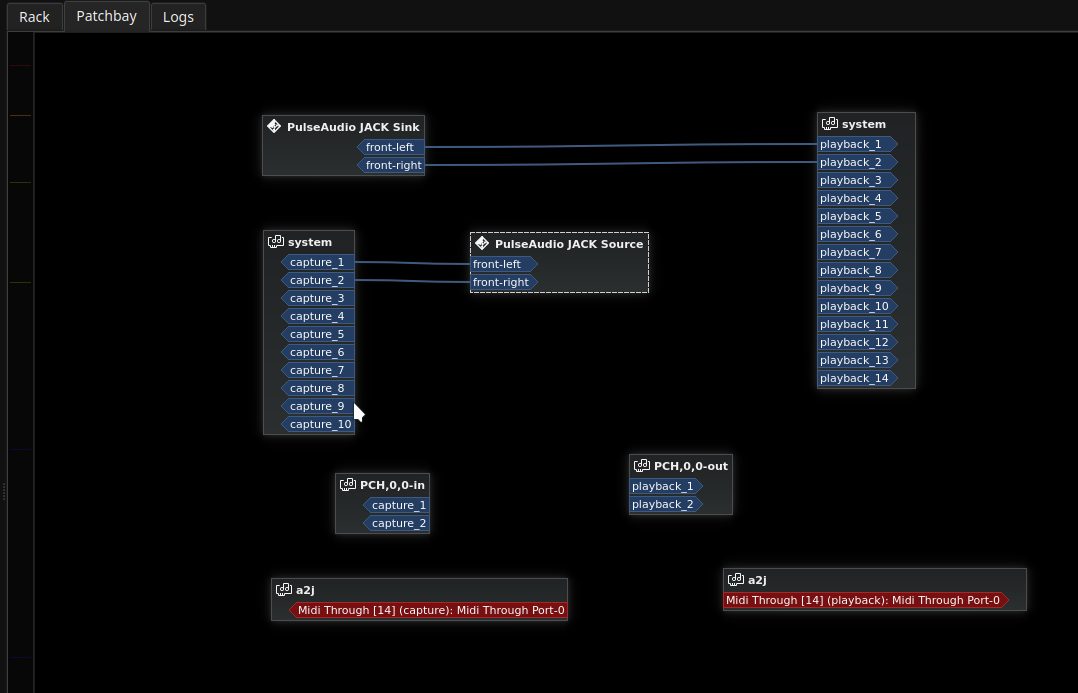The height and width of the screenshot is (693, 1078).
Task: Select system playback_12 port
Action: [857, 342]
